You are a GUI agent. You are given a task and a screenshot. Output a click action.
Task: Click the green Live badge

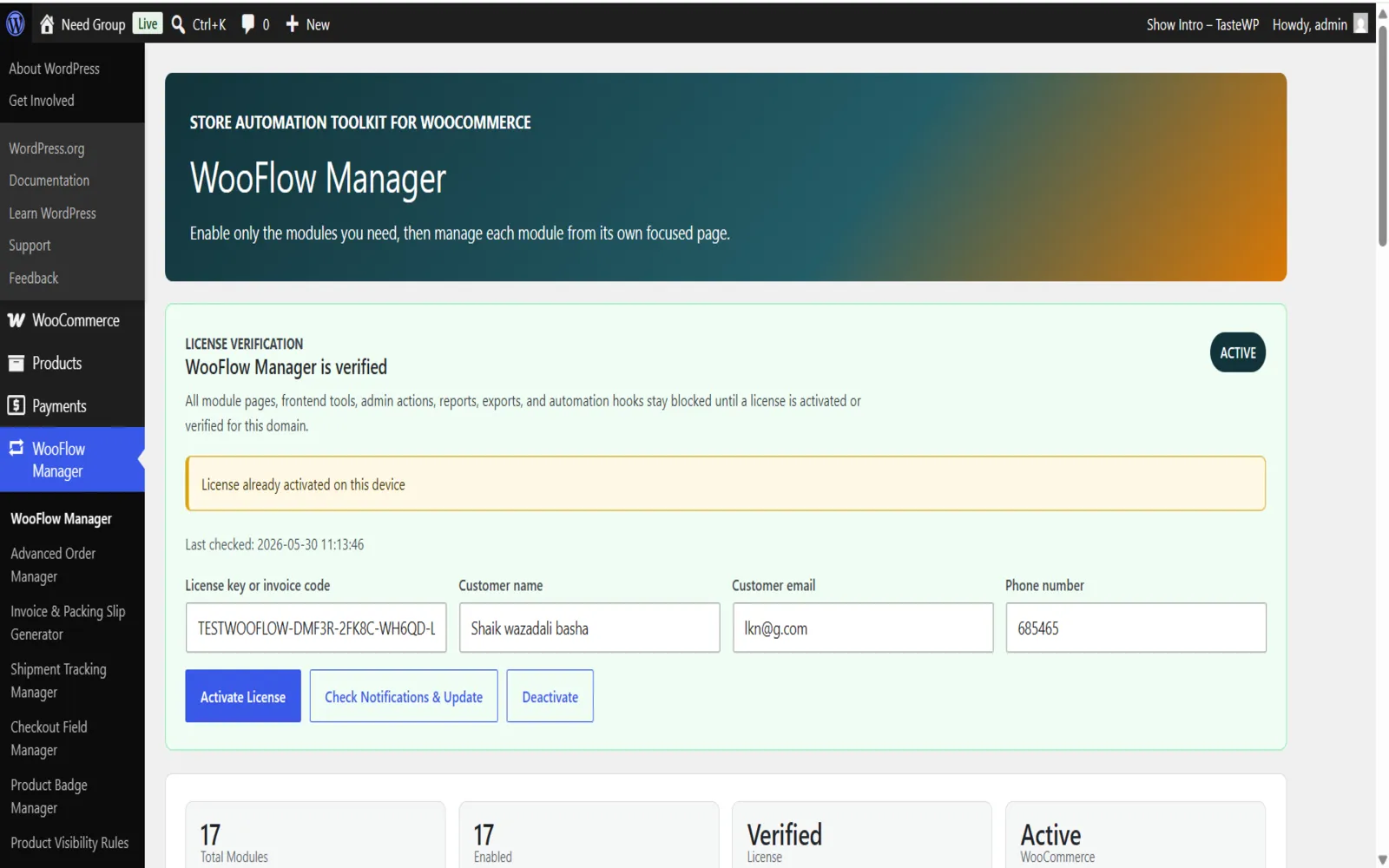(x=148, y=23)
